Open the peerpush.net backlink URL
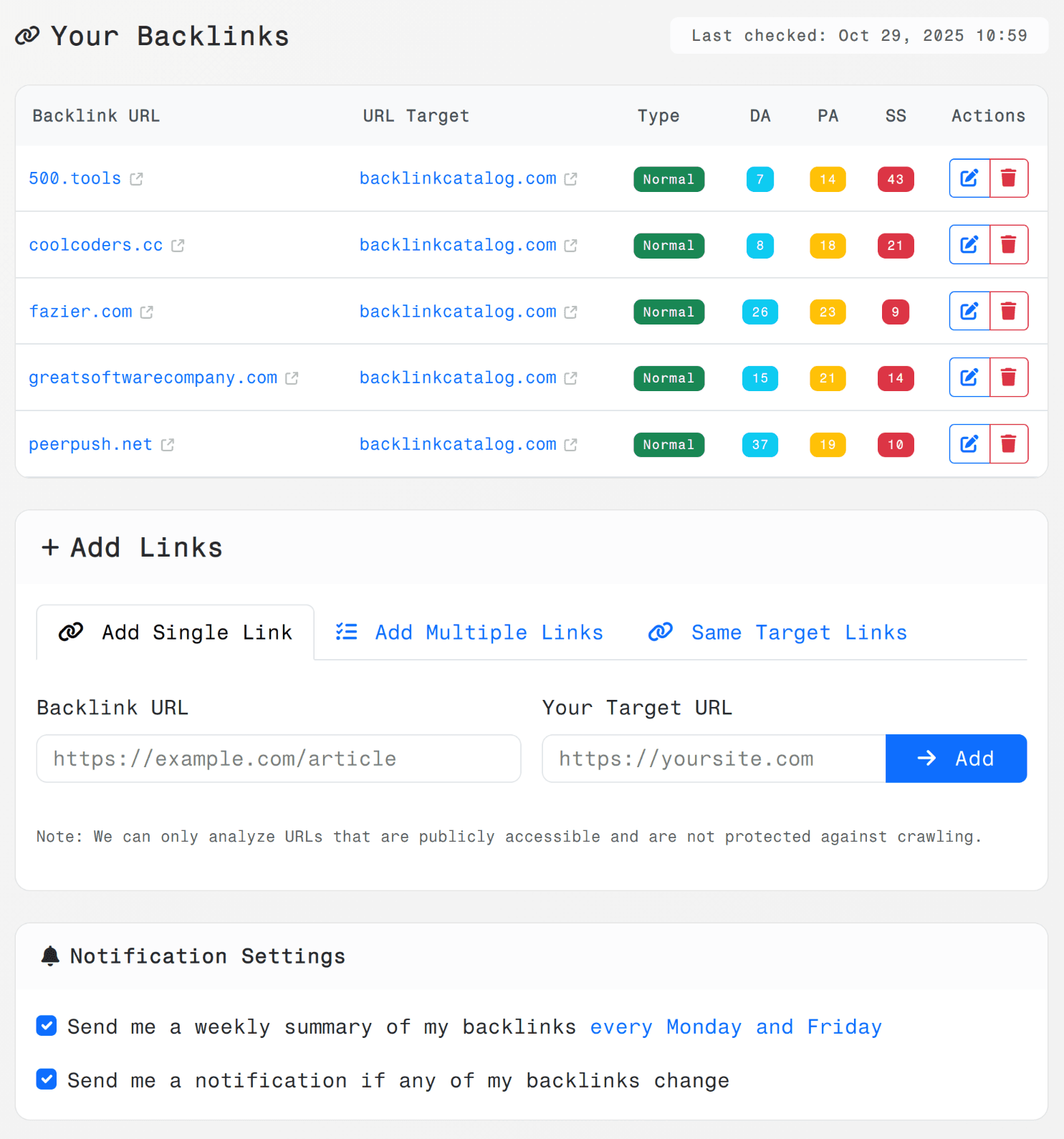The image size is (1064, 1139). pyautogui.click(x=90, y=444)
